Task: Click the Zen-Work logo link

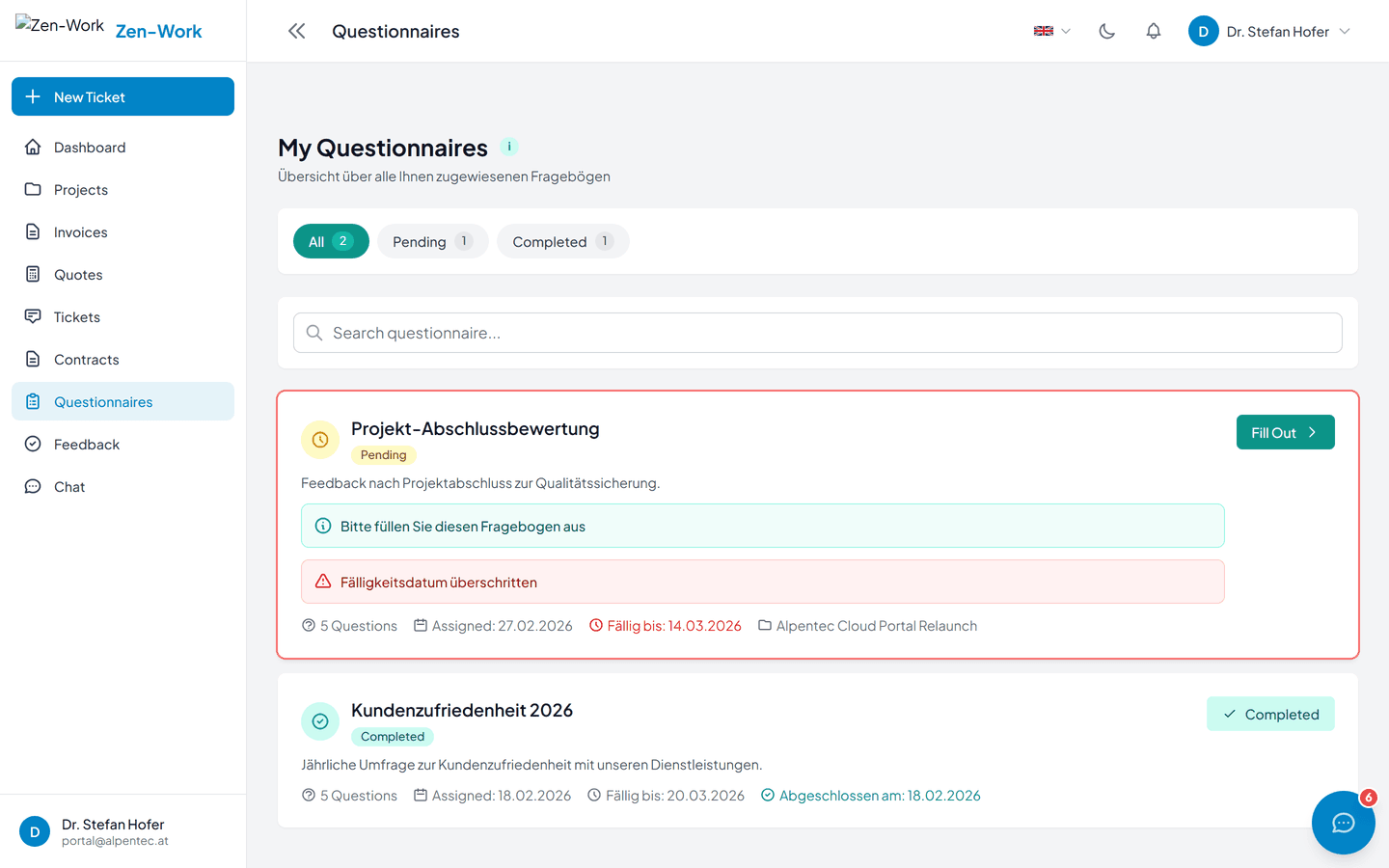Action: [x=109, y=29]
